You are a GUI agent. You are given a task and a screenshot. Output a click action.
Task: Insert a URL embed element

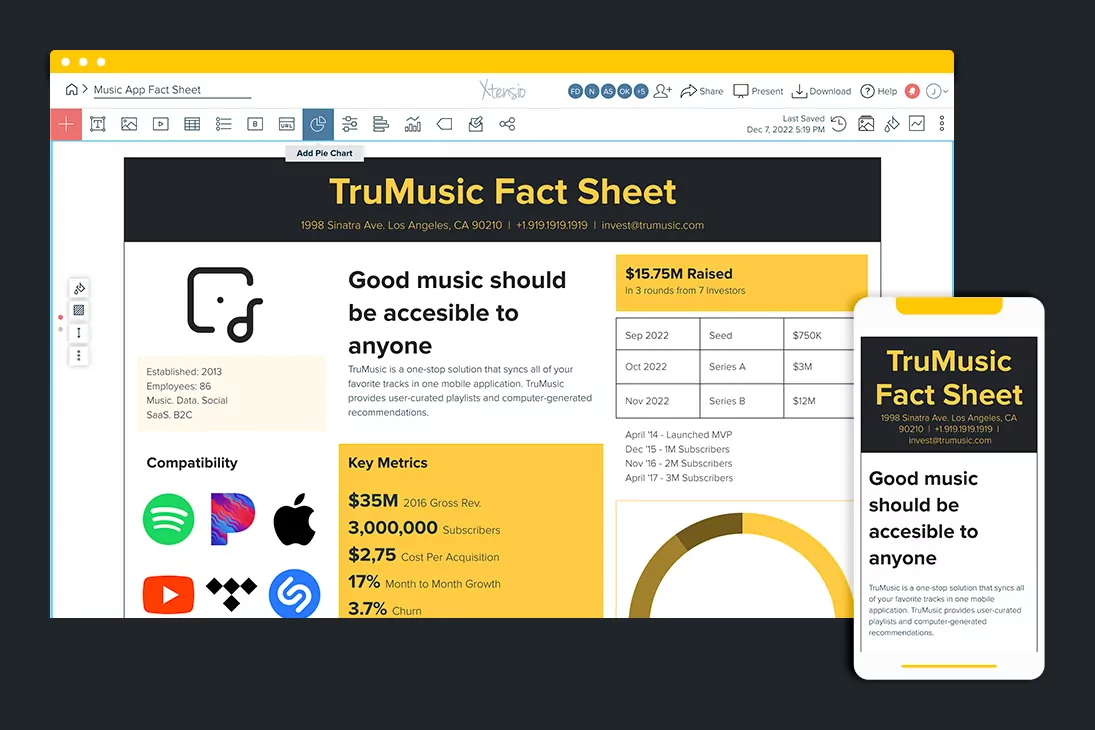287,124
